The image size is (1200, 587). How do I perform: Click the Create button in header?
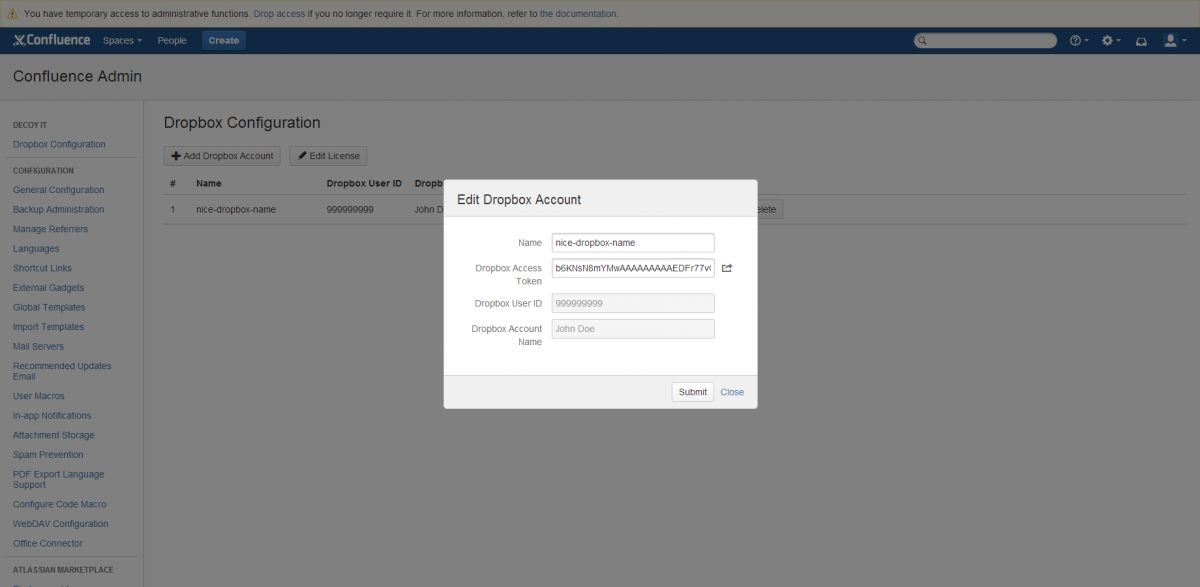(224, 40)
